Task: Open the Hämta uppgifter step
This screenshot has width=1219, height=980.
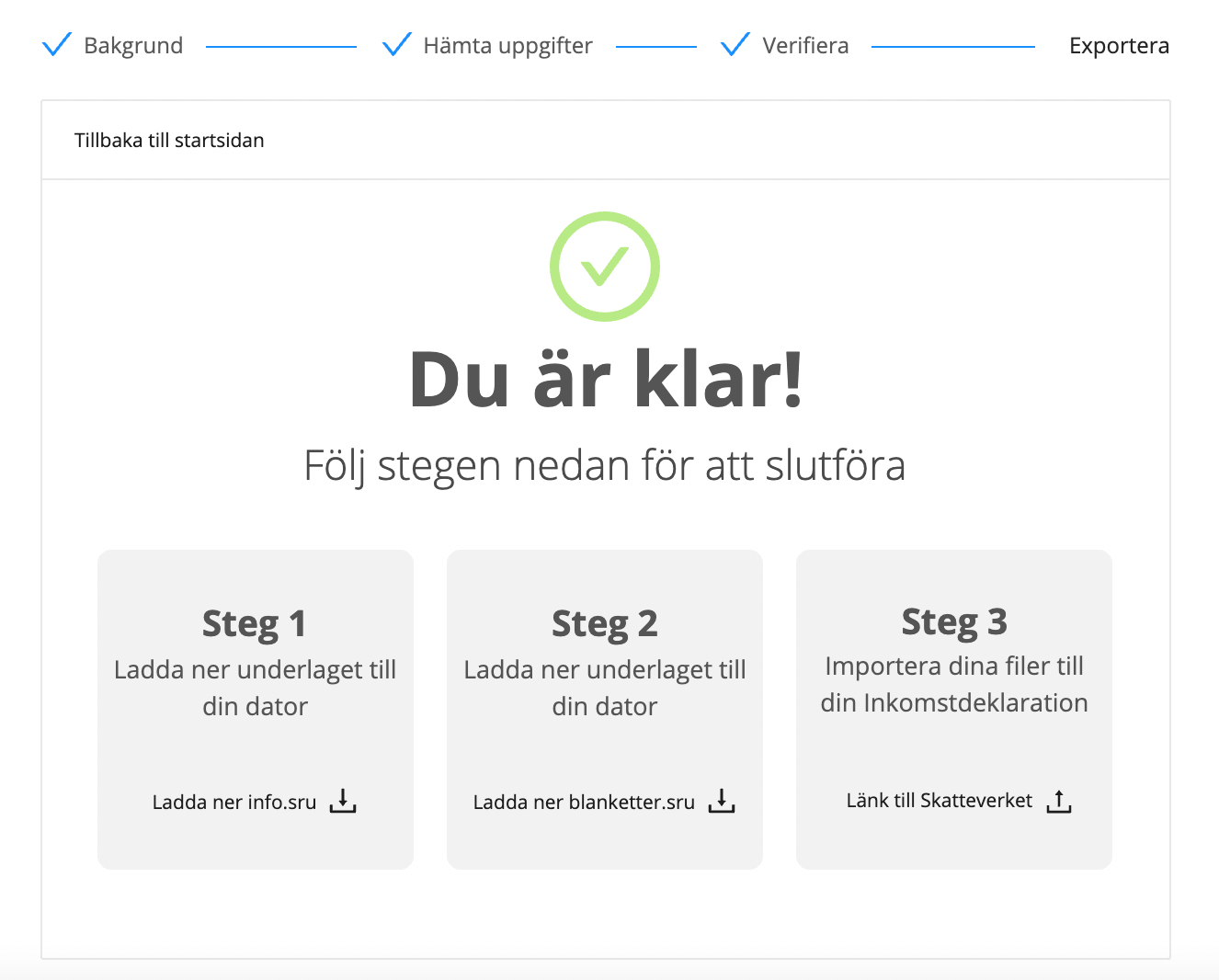Action: pyautogui.click(x=507, y=46)
